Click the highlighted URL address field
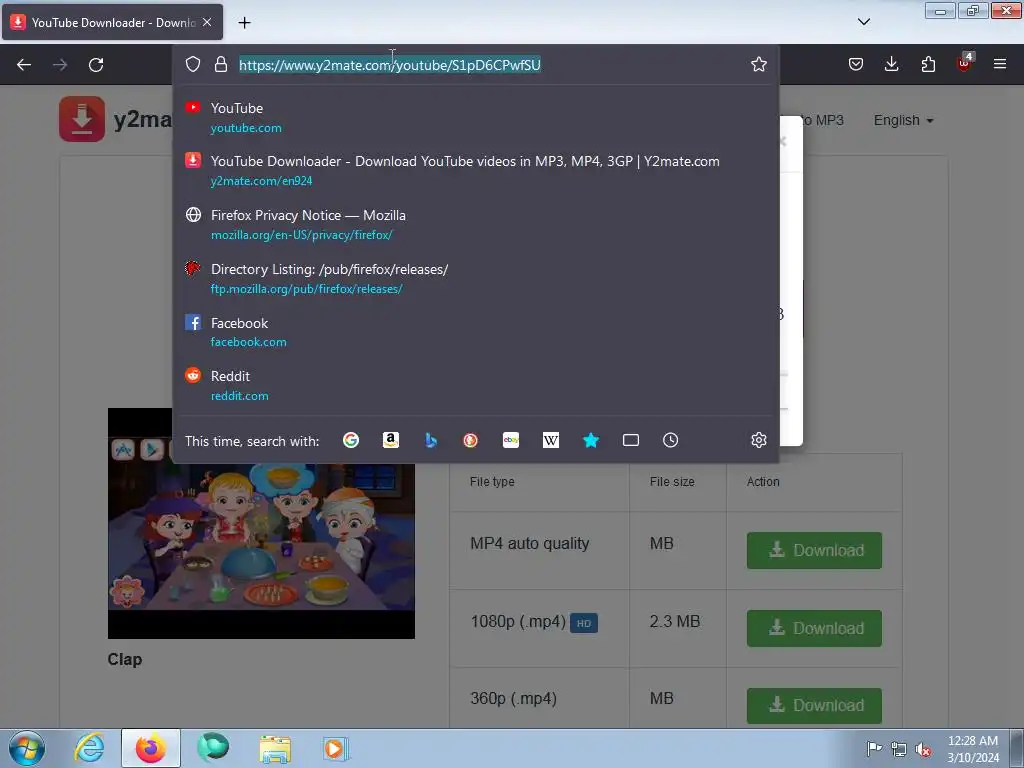The height and width of the screenshot is (768, 1024). click(x=390, y=65)
